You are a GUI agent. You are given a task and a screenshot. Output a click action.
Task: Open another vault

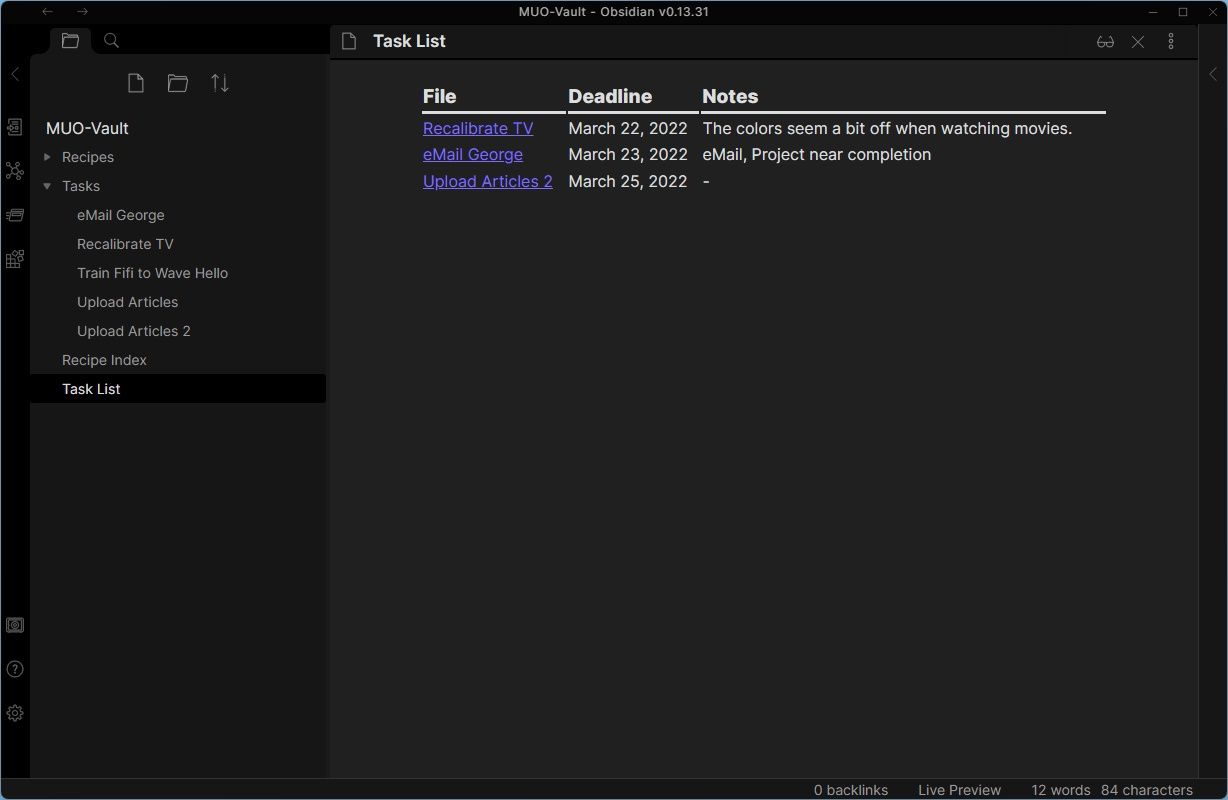pyautogui.click(x=15, y=625)
